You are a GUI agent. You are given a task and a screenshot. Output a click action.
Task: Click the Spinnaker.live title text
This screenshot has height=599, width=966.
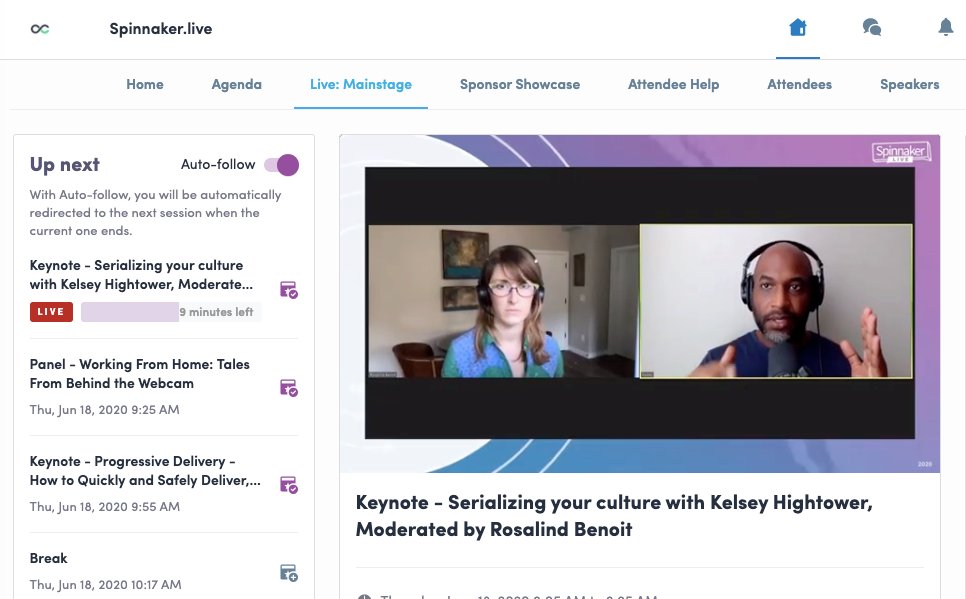pyautogui.click(x=161, y=28)
